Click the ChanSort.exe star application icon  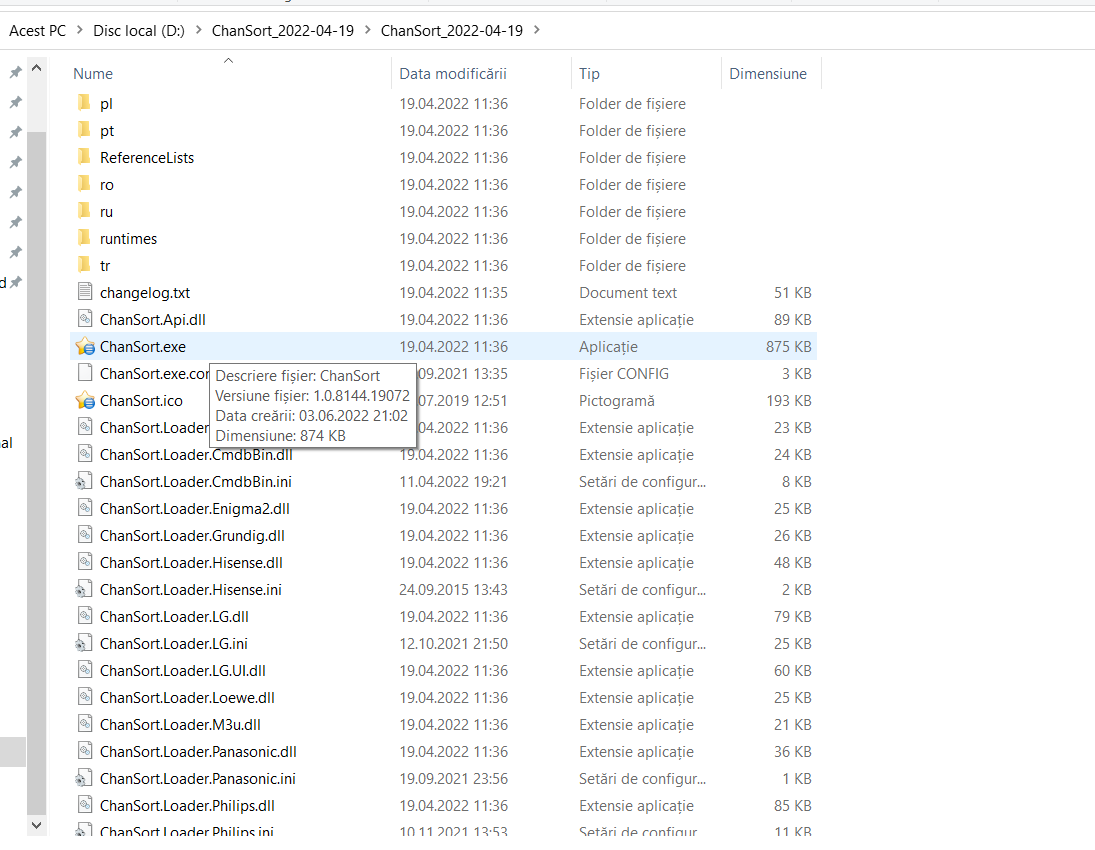click(x=84, y=346)
